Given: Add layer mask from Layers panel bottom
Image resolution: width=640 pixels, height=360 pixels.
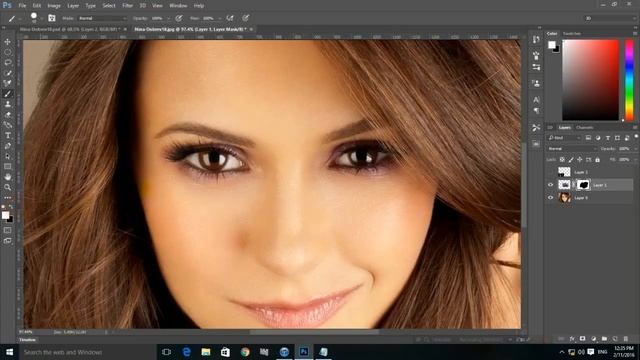Looking at the screenshot, I should point(582,339).
